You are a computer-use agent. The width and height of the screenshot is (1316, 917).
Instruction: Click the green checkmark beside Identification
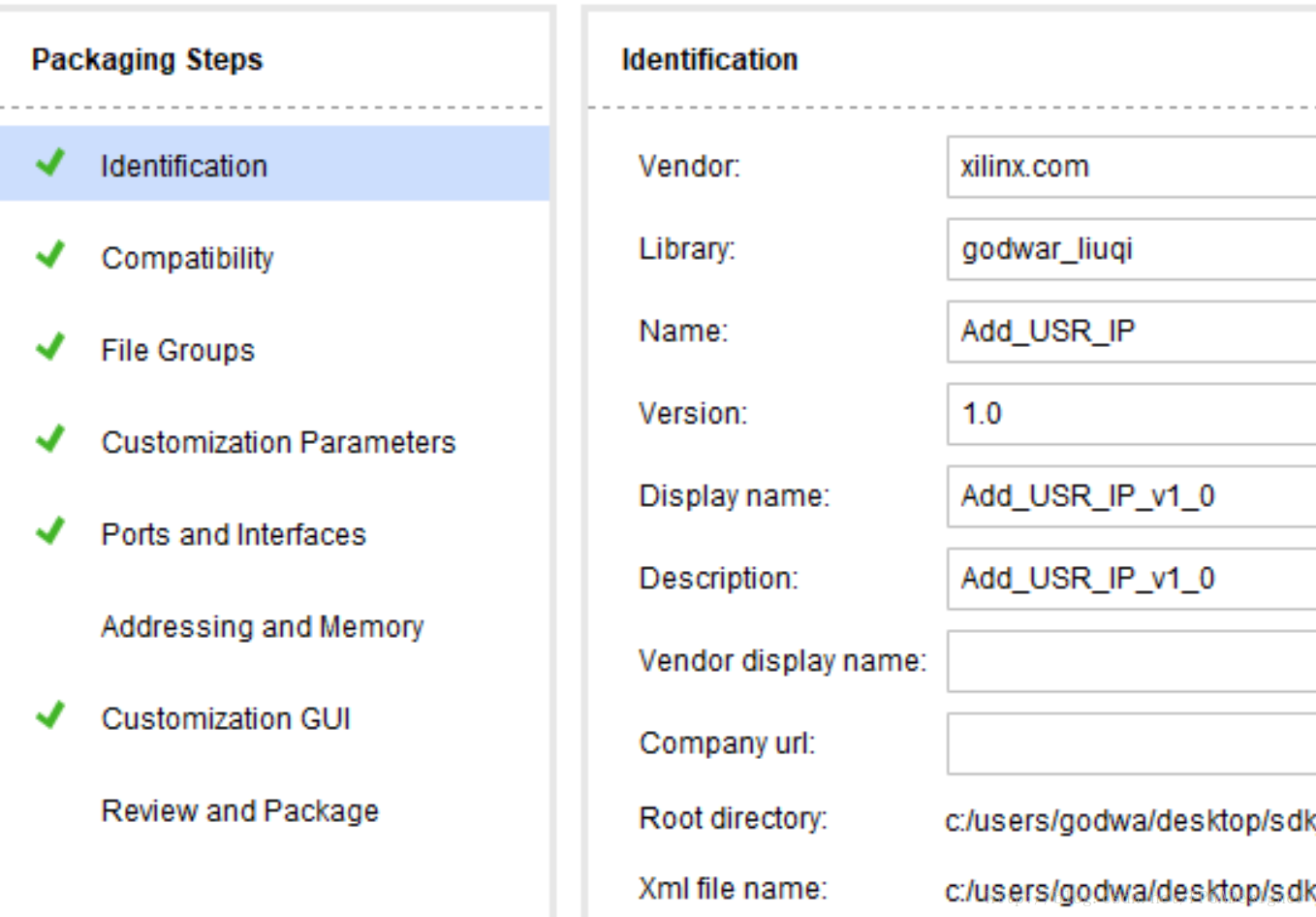(x=50, y=163)
